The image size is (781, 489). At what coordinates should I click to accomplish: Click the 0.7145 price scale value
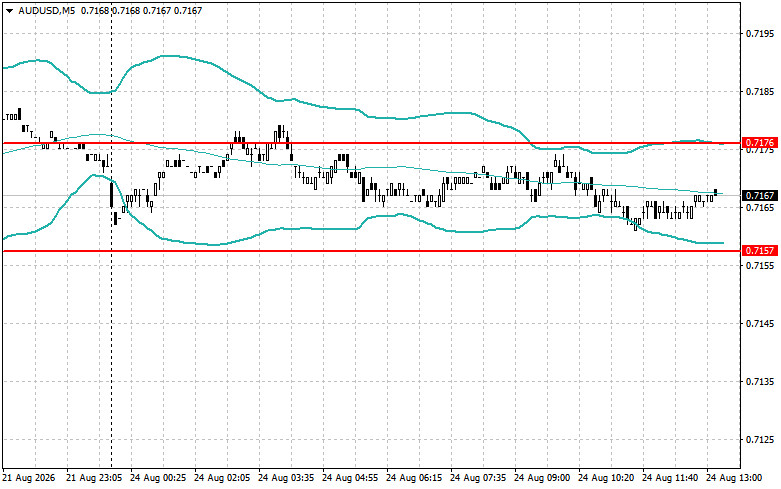760,324
